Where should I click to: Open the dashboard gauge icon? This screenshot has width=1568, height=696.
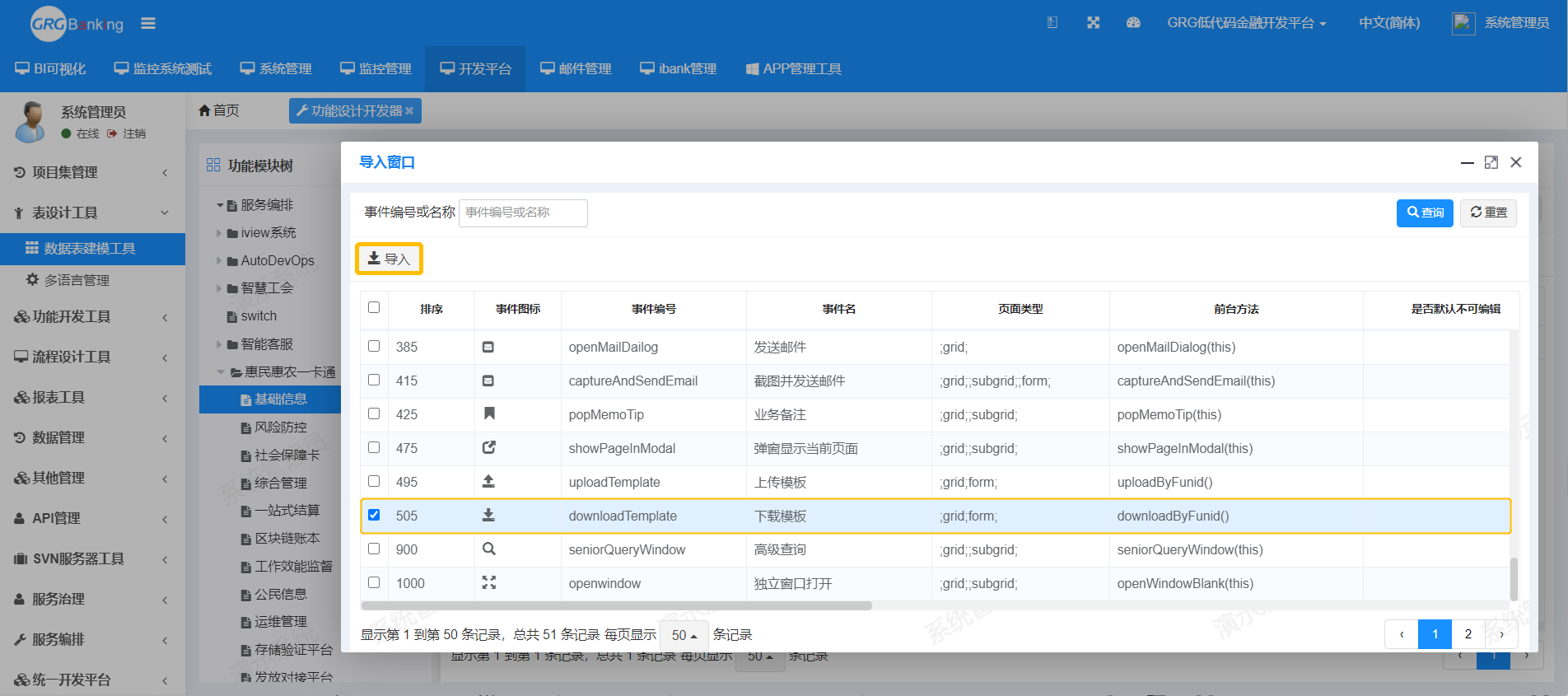click(1133, 23)
